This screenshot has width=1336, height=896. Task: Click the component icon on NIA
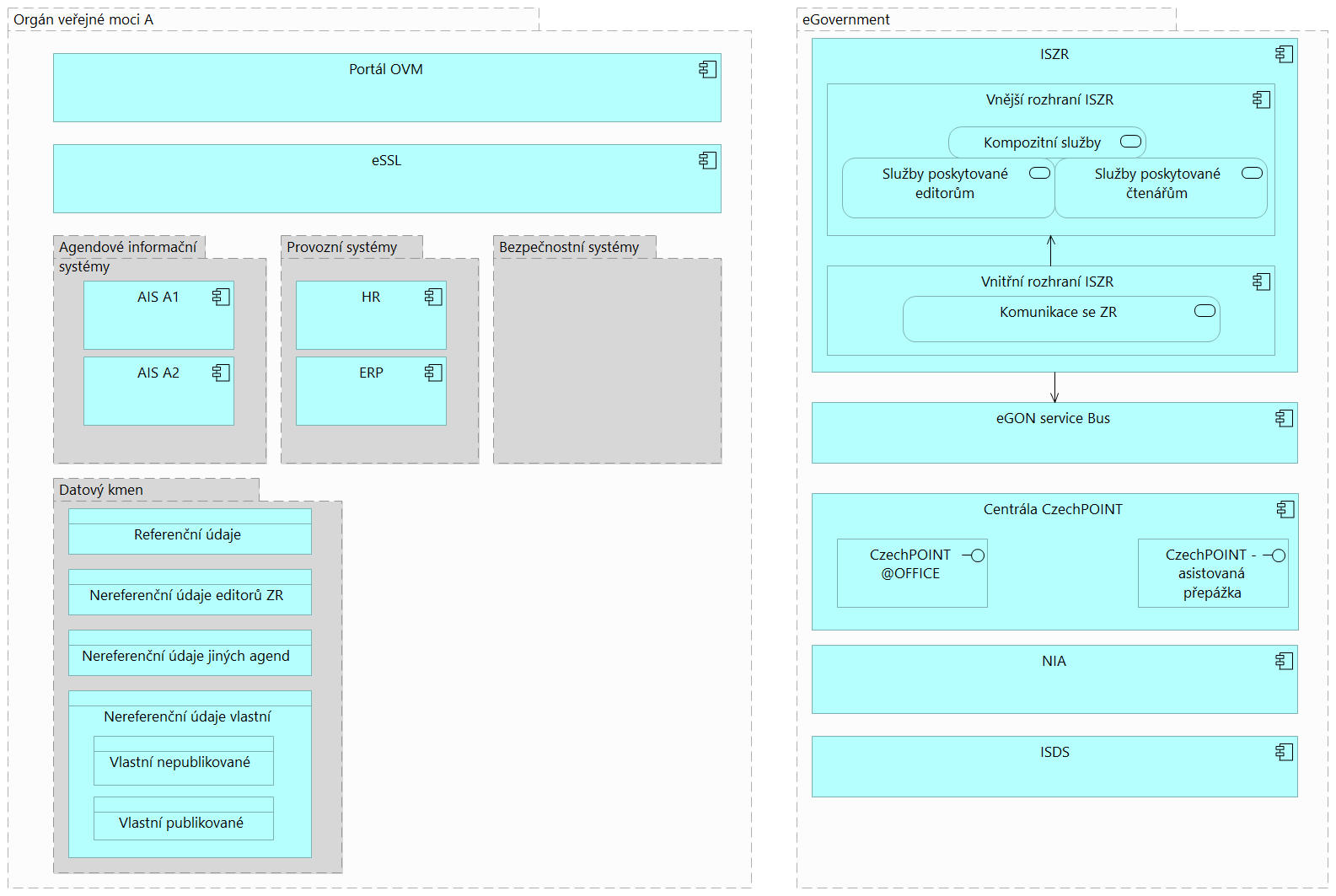(x=1285, y=661)
